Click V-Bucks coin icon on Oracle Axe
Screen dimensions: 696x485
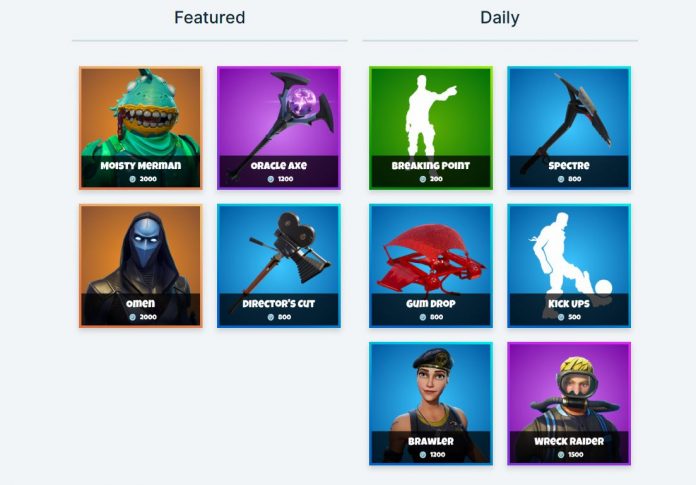click(x=271, y=179)
